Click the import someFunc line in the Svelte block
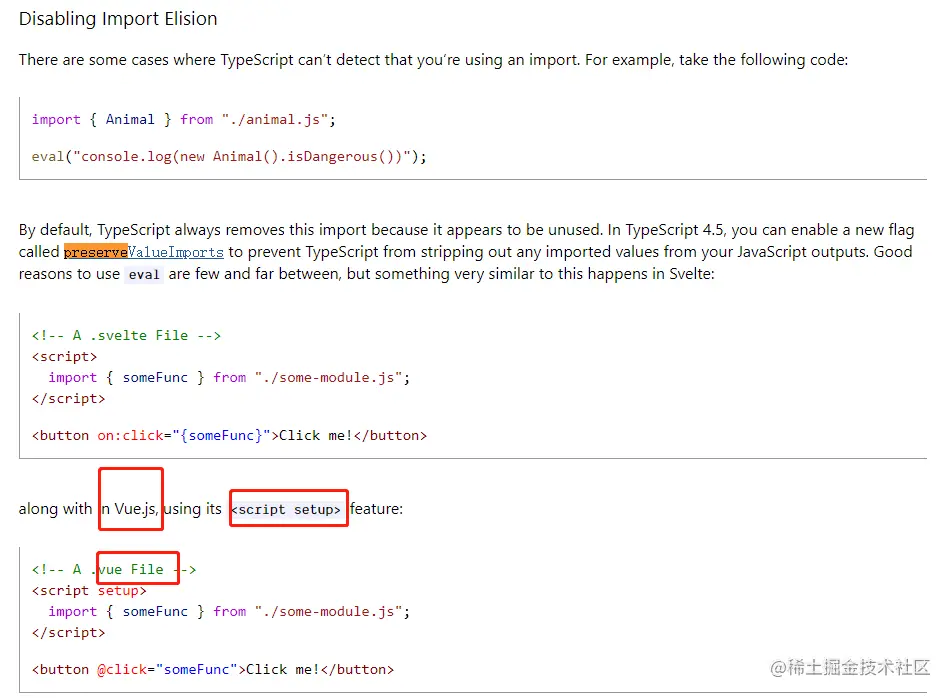Screen dimensions: 951x698 [229, 378]
